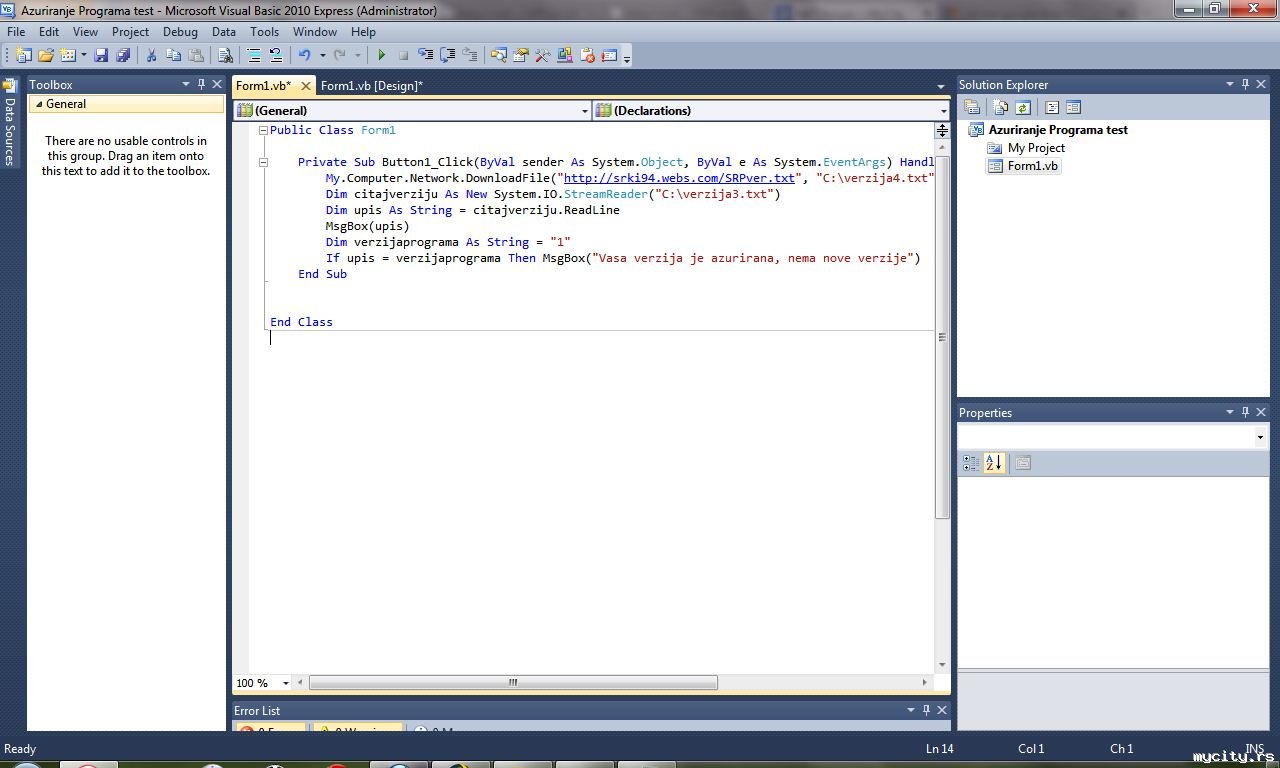This screenshot has width=1280, height=768.
Task: Comment out the selected lines icon
Action: (x=254, y=56)
